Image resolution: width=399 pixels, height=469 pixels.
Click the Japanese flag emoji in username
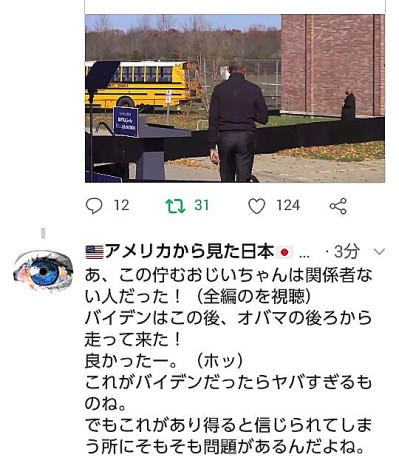284,252
